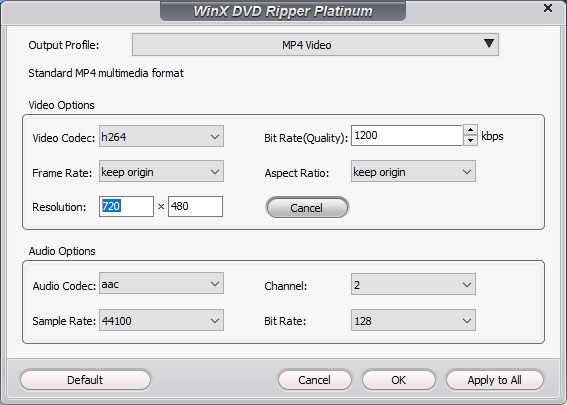Close the WinX DVD Ripper dialog
This screenshot has height=405, width=567.
coord(548,8)
